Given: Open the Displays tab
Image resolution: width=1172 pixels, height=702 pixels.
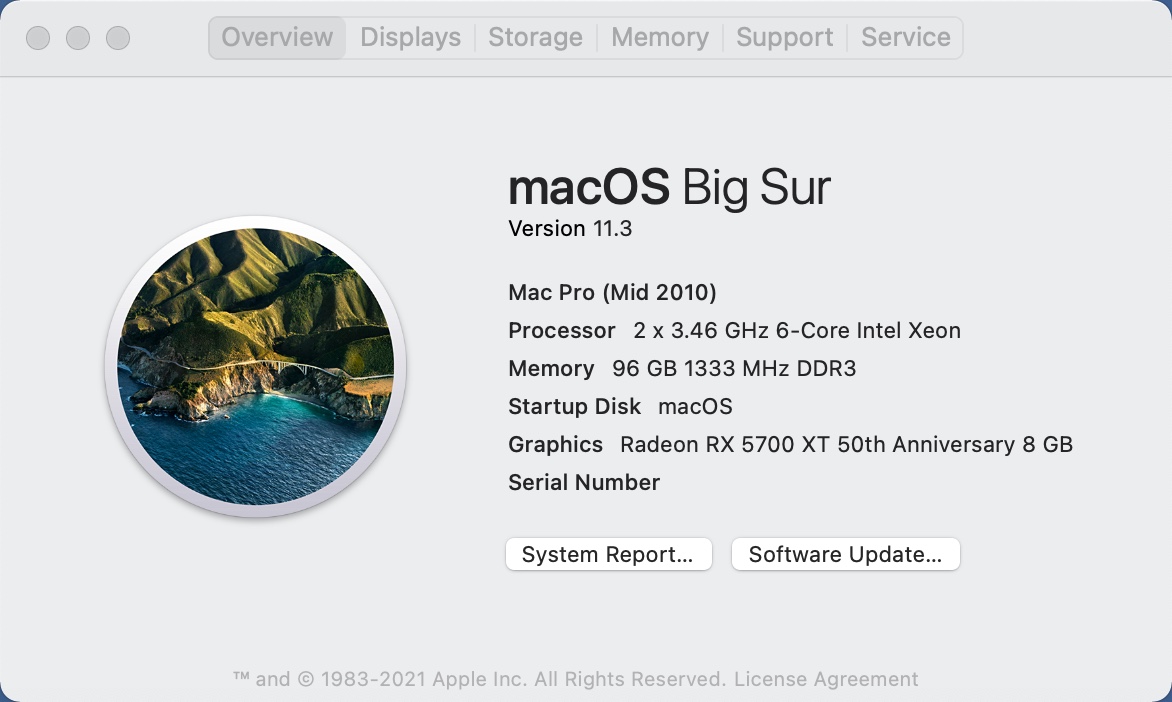Looking at the screenshot, I should point(410,37).
